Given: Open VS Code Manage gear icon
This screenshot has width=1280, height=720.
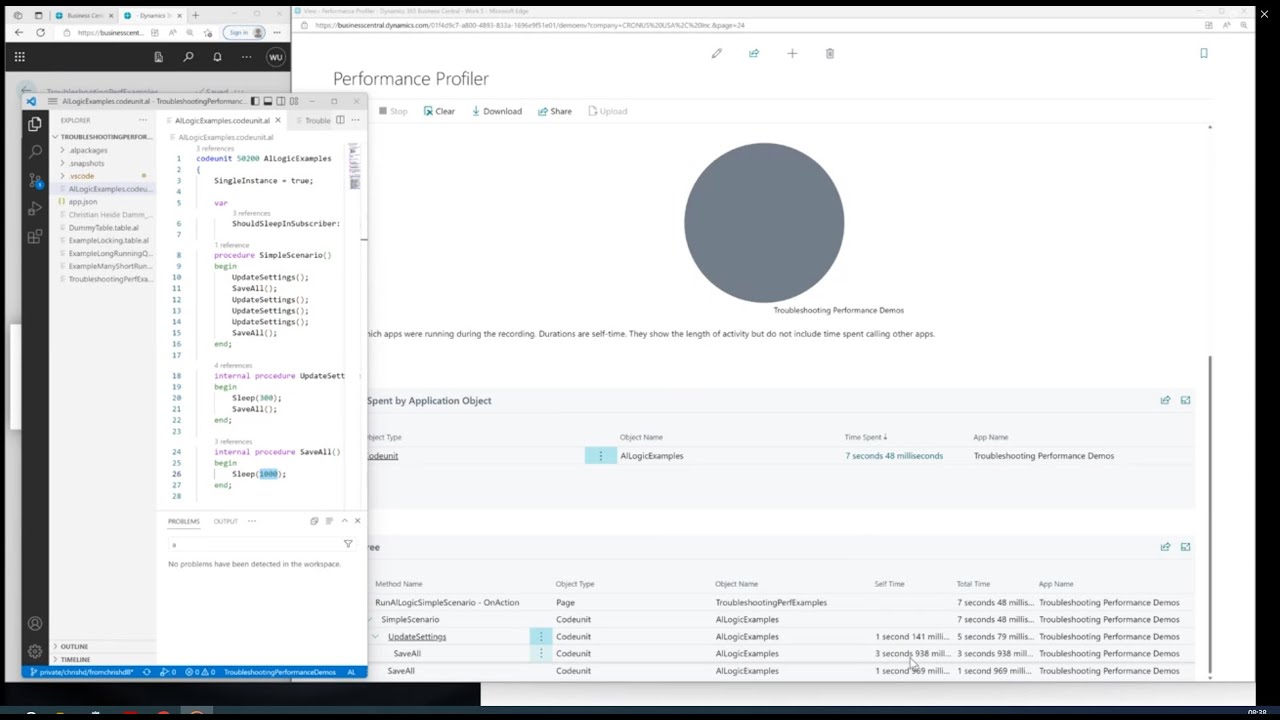Looking at the screenshot, I should tap(35, 650).
